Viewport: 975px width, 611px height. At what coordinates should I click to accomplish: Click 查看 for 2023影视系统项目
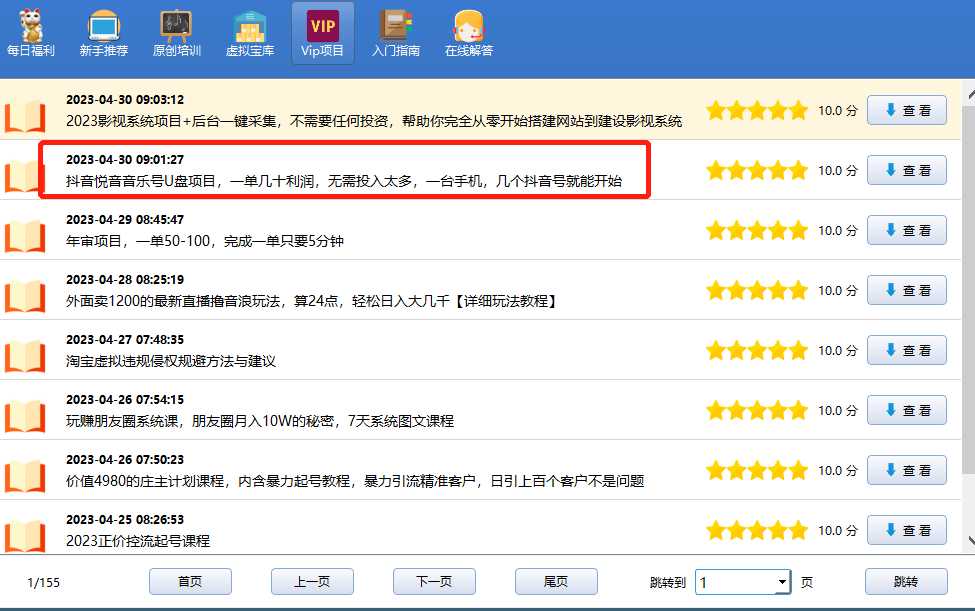(907, 110)
